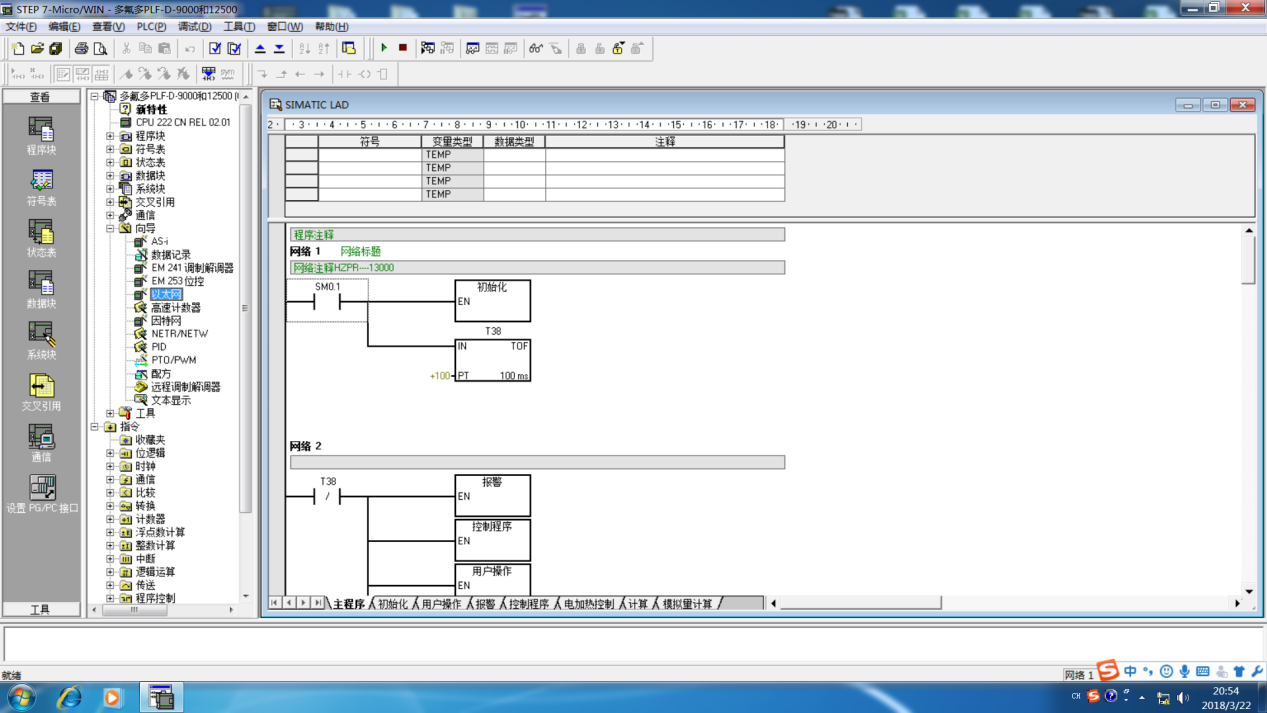This screenshot has width=1267, height=713.
Task: Select the PID wizard item
Action: click(158, 347)
